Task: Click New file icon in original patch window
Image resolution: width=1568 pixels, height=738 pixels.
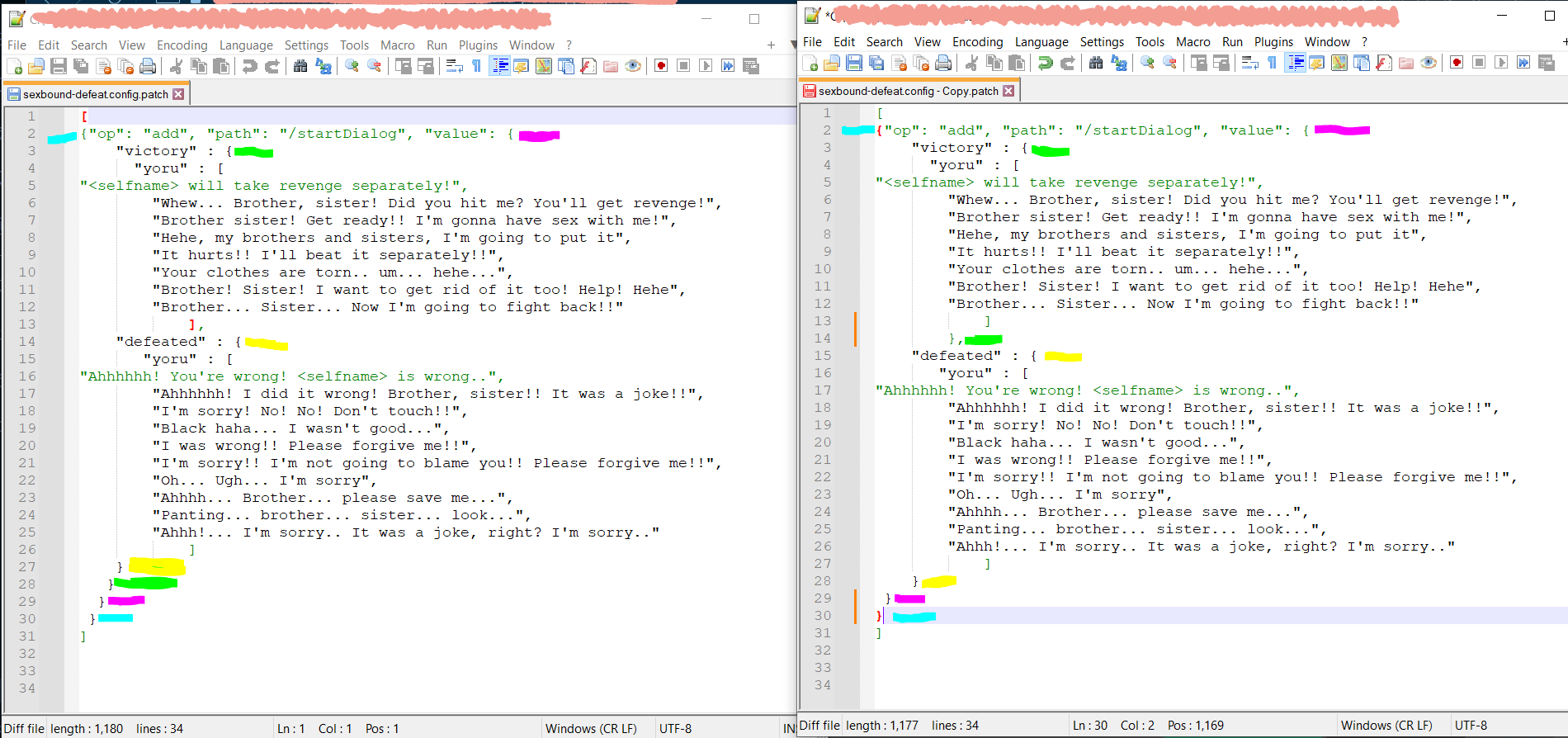Action: 14,66
